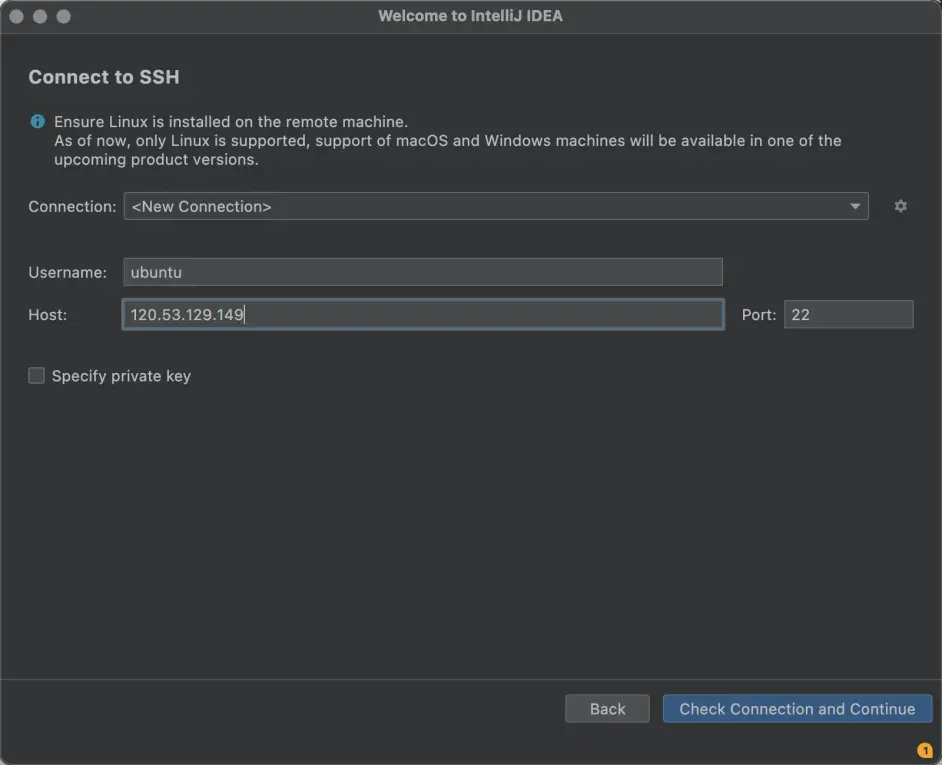Viewport: 942px width, 765px height.
Task: Click inside the Host field with 120.53.129.149
Action: (x=423, y=314)
